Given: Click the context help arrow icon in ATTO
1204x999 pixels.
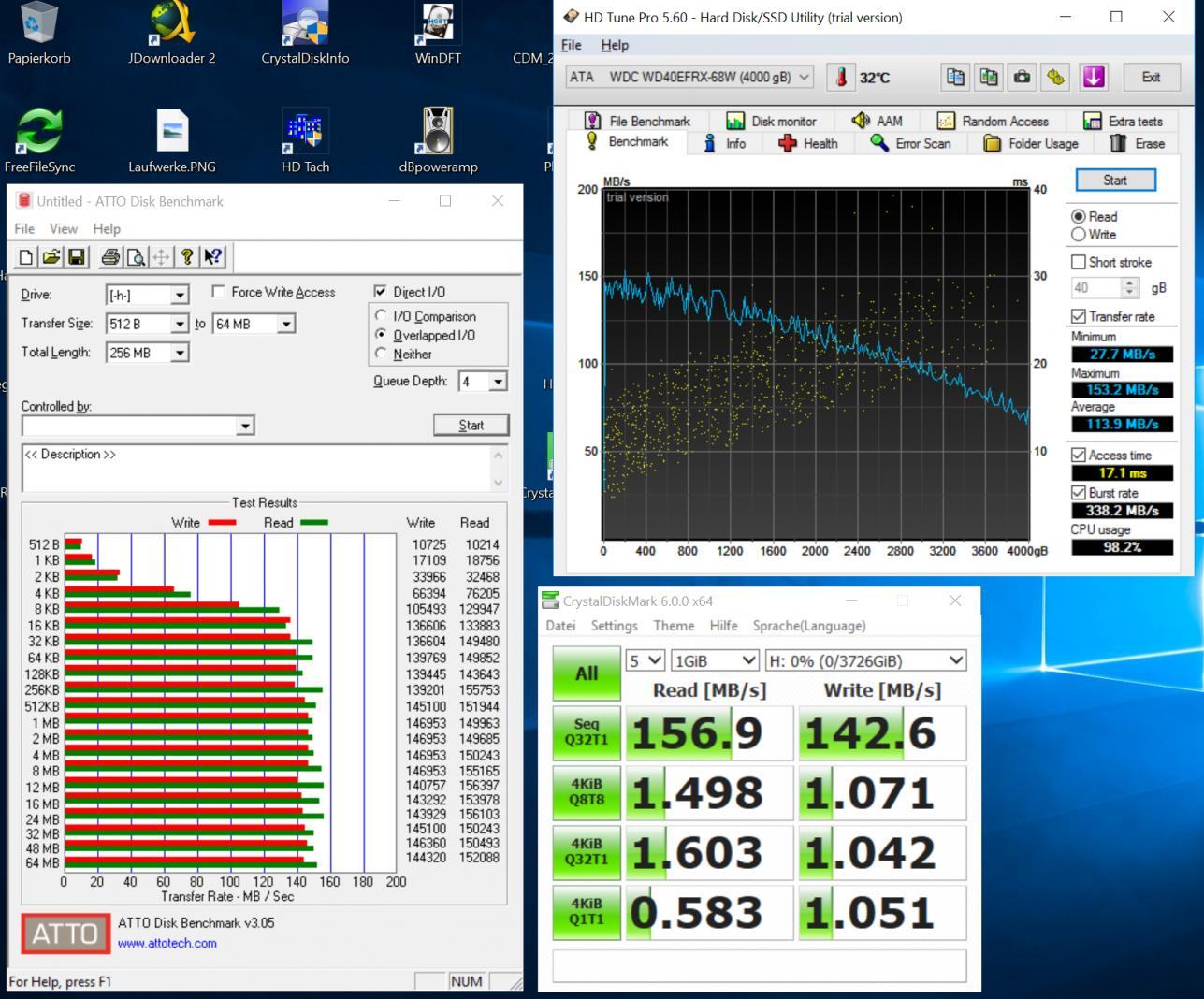Looking at the screenshot, I should click(x=212, y=257).
